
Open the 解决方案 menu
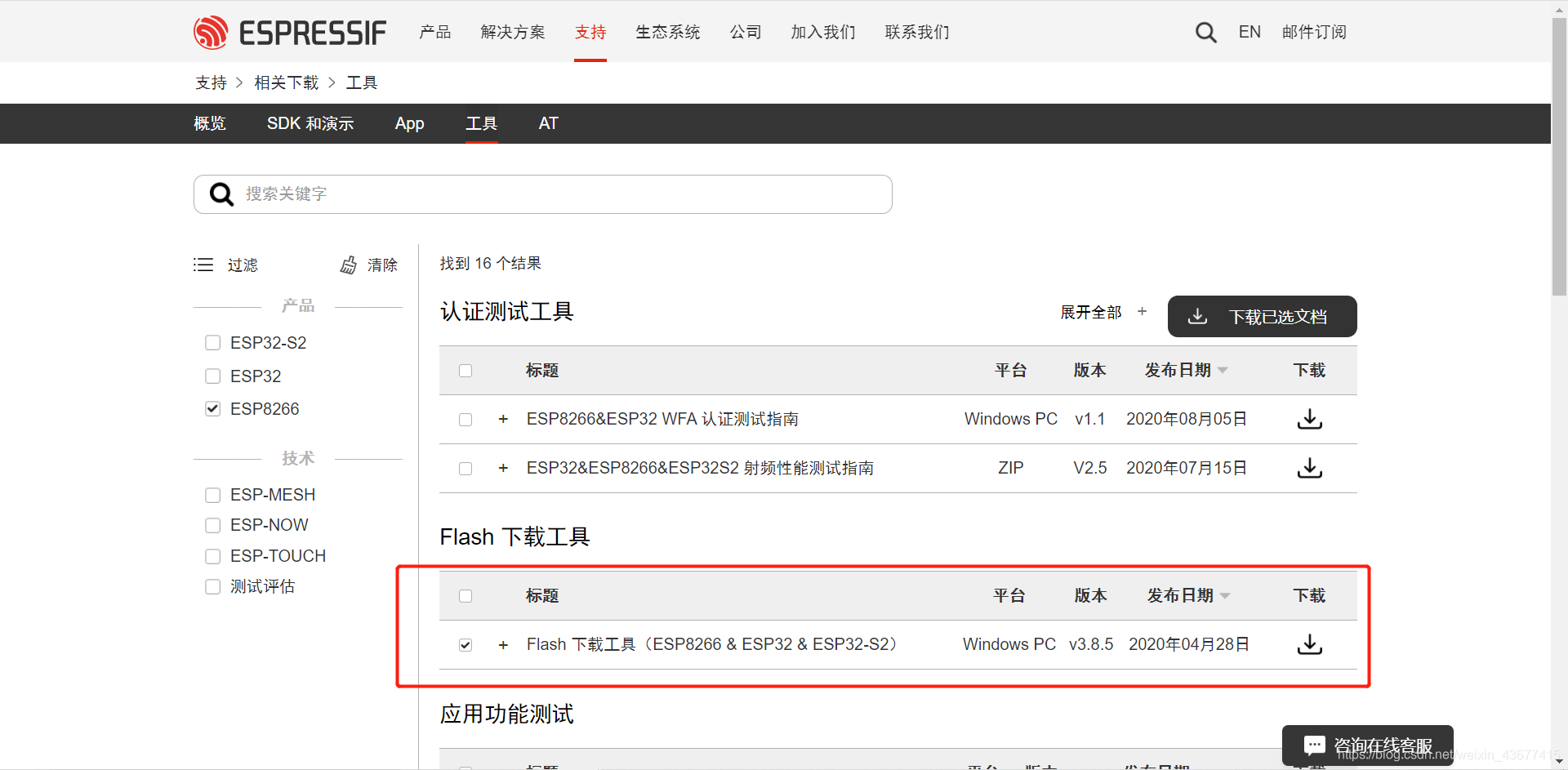(x=513, y=33)
